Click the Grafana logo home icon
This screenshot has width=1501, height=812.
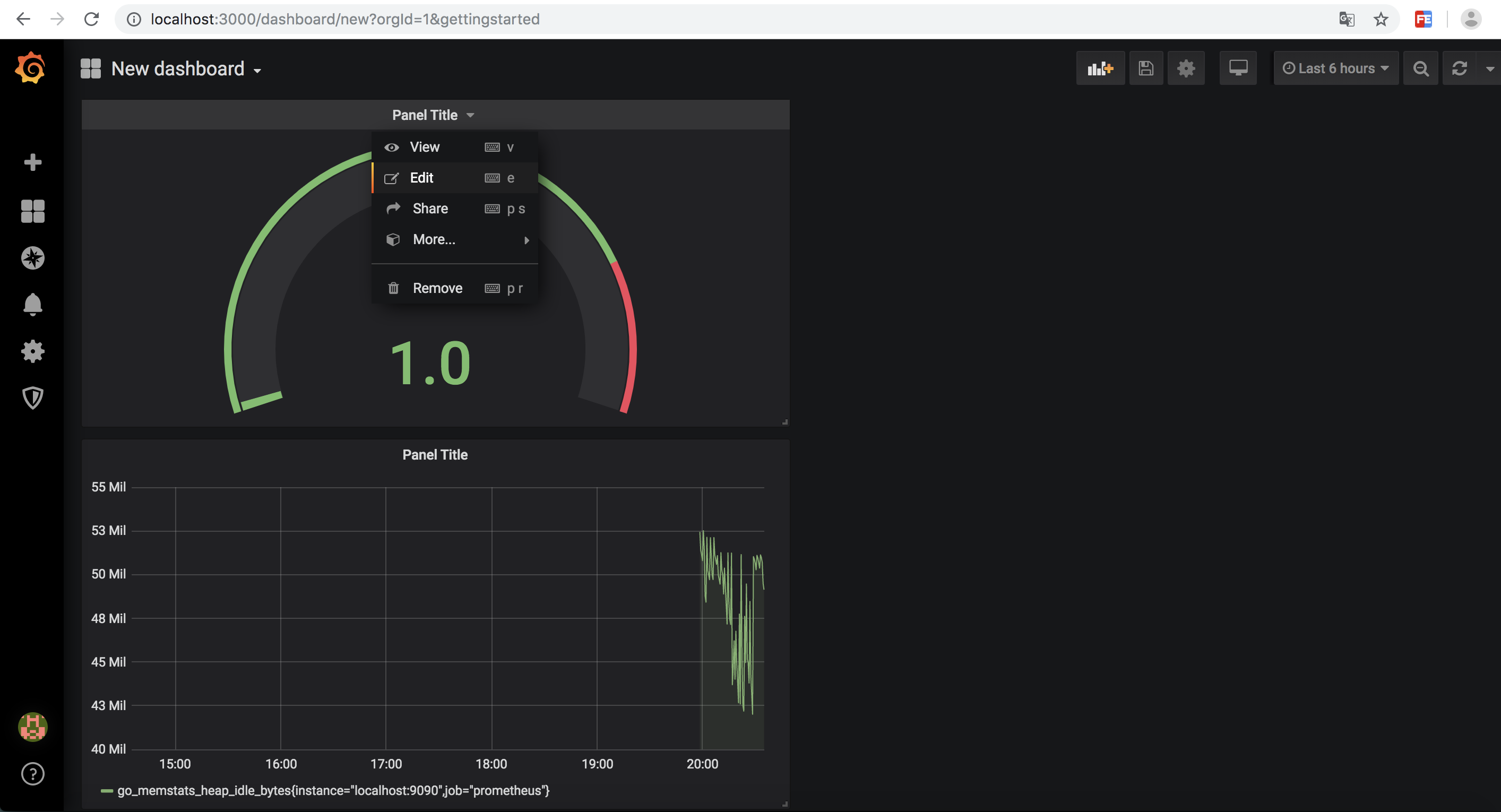coord(30,69)
